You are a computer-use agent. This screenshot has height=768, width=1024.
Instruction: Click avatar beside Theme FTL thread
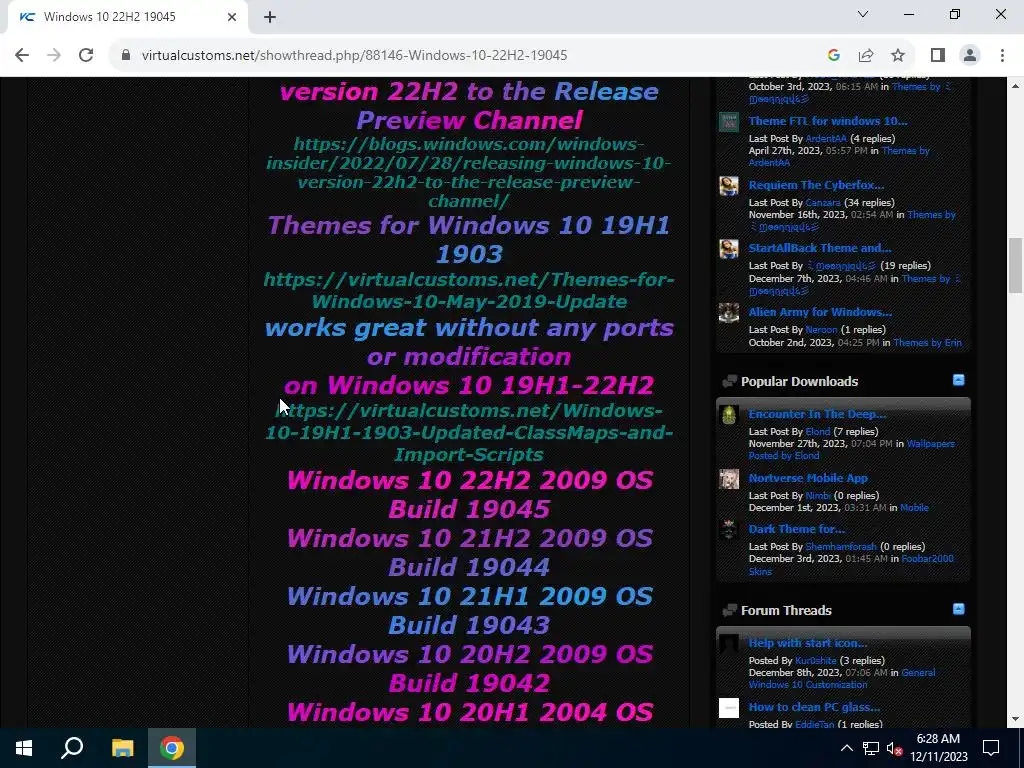tap(729, 122)
